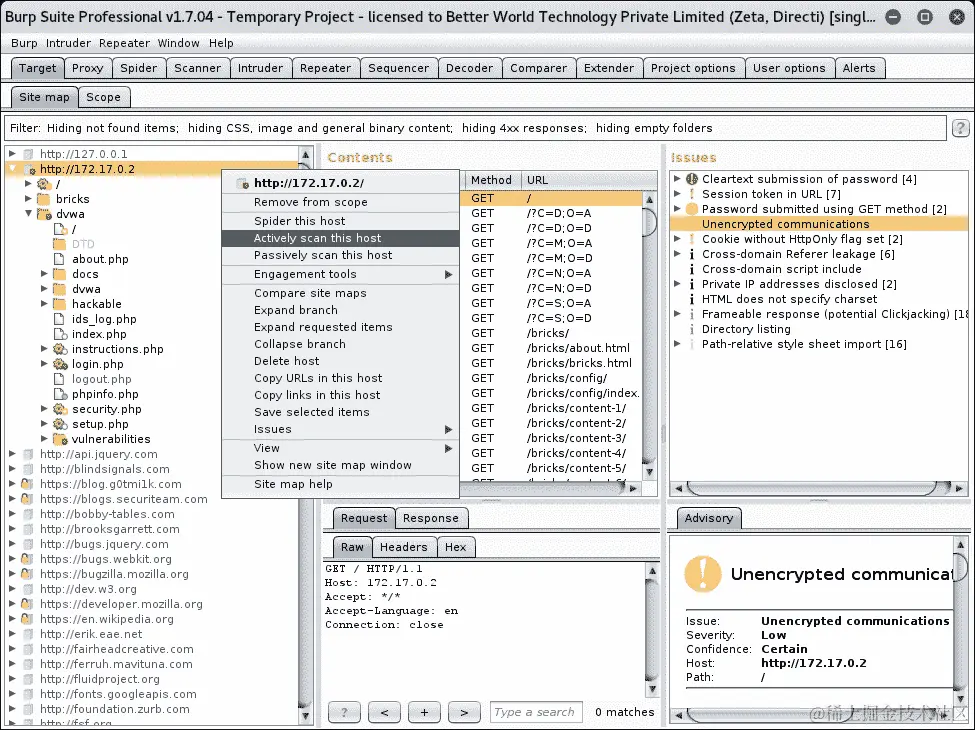Click the Type a search input field
Screen dimensions: 975x730
click(x=536, y=713)
